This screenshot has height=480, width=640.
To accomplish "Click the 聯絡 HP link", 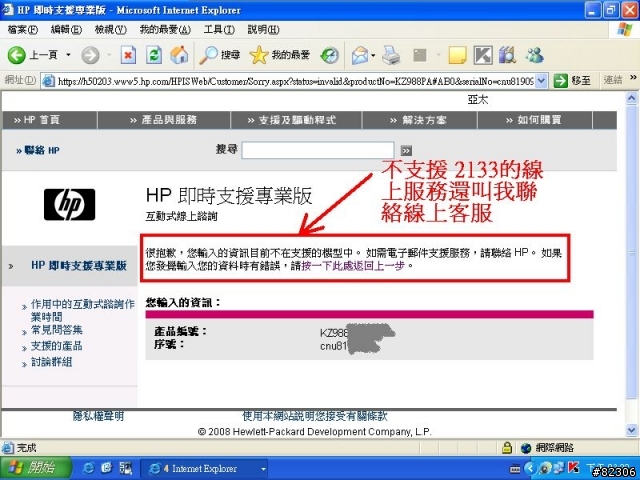I will pyautogui.click(x=38, y=150).
